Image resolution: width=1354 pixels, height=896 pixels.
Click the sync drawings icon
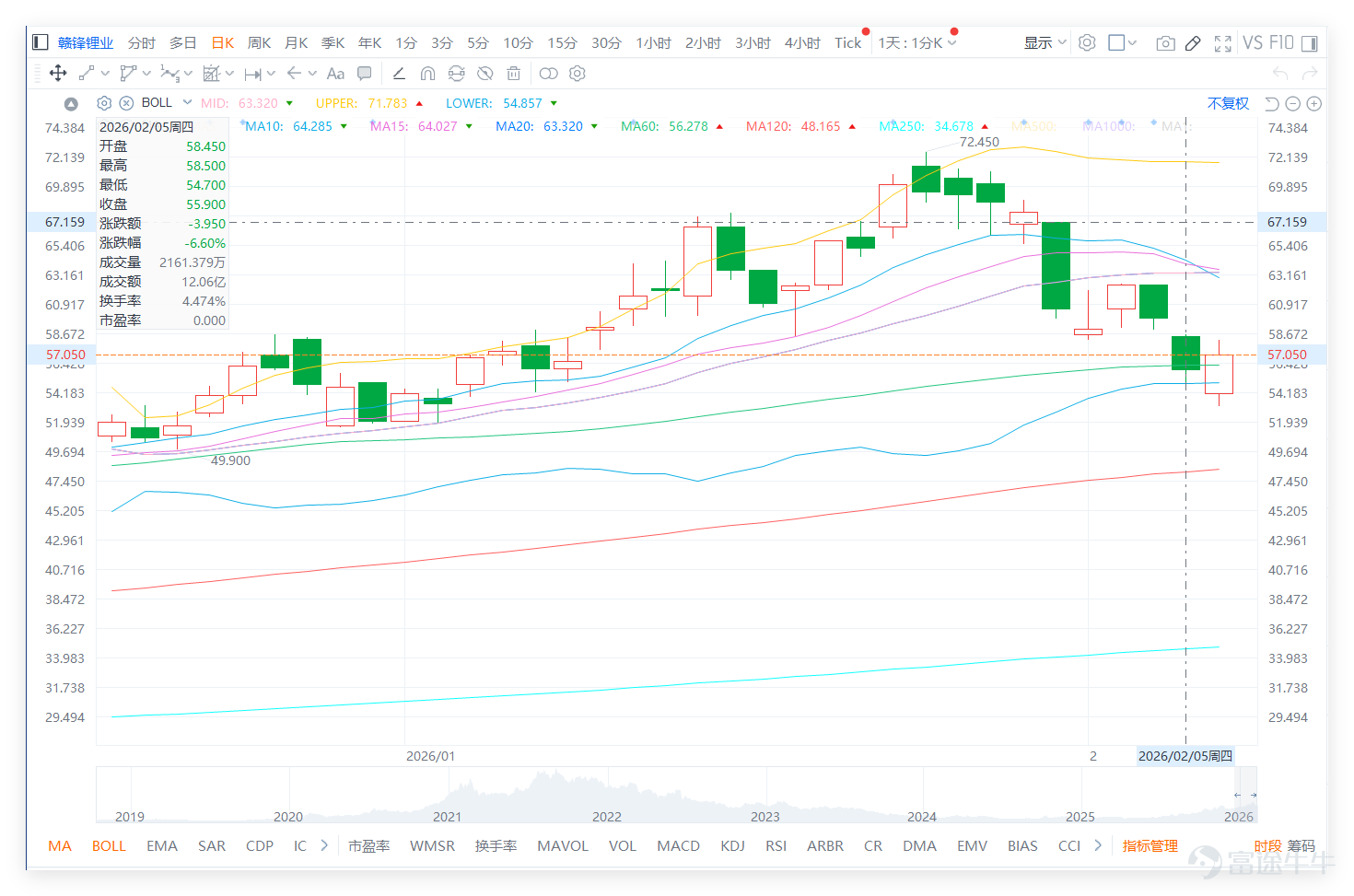(x=456, y=73)
